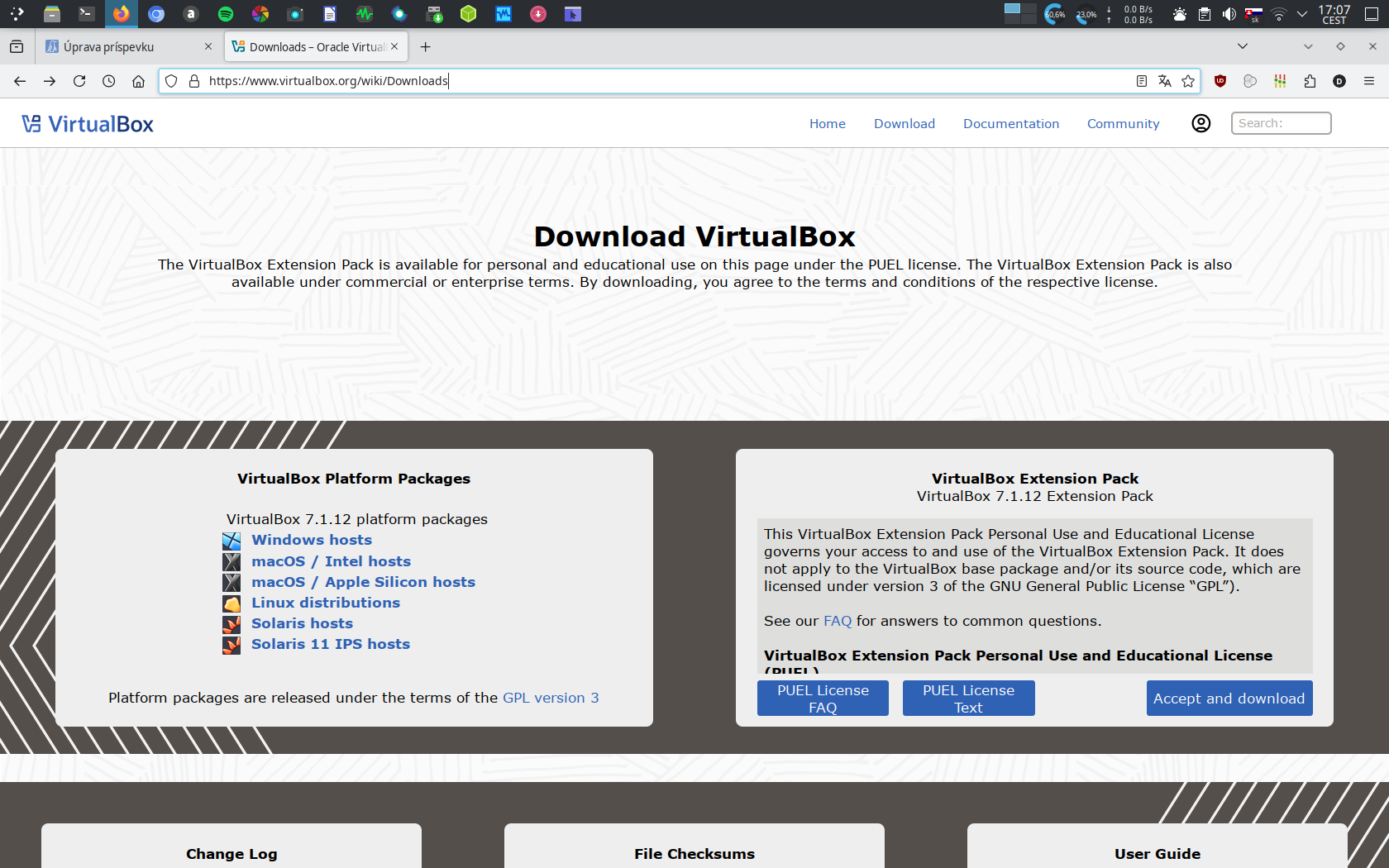
Task: Open the dark D extension icon
Action: click(x=1339, y=81)
